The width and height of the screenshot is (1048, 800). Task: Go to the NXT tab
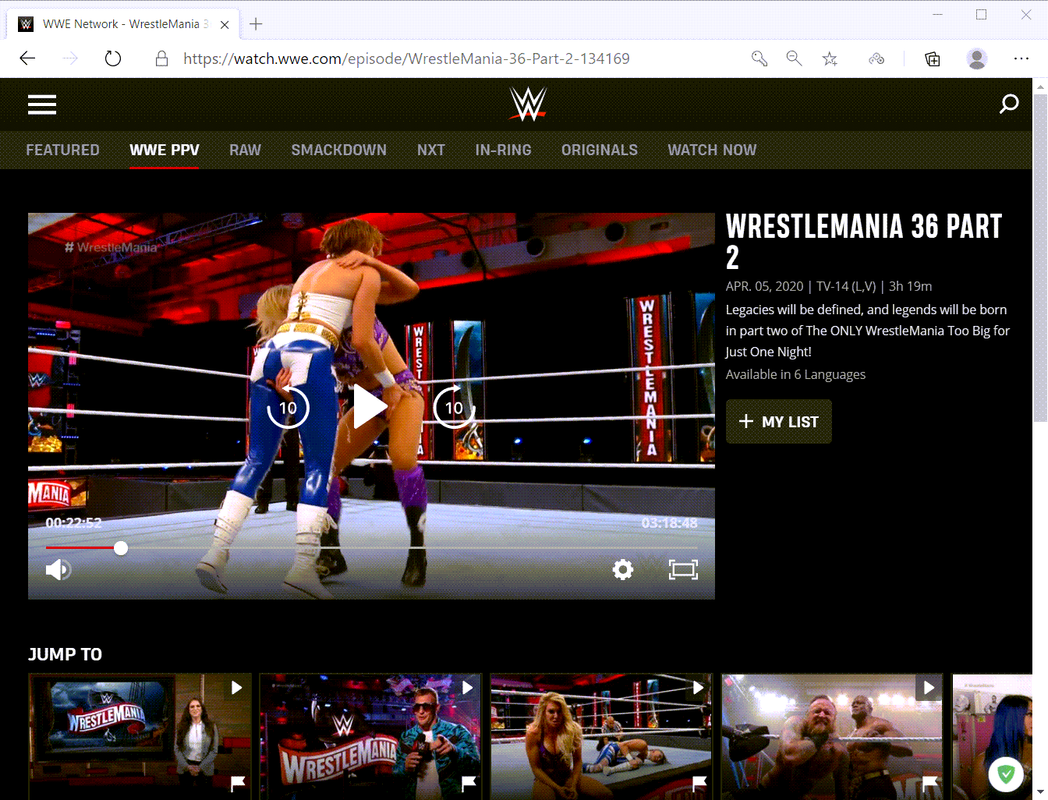click(x=431, y=150)
